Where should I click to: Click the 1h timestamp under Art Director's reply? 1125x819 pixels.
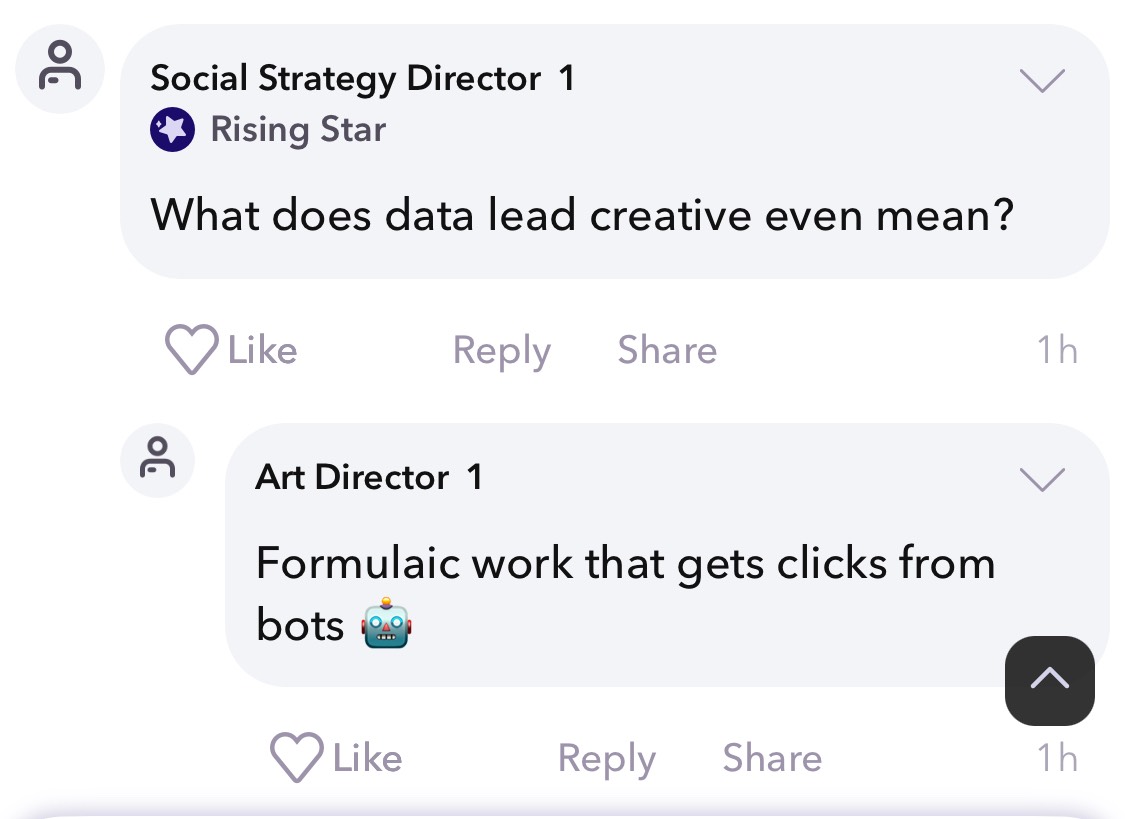[x=1056, y=758]
